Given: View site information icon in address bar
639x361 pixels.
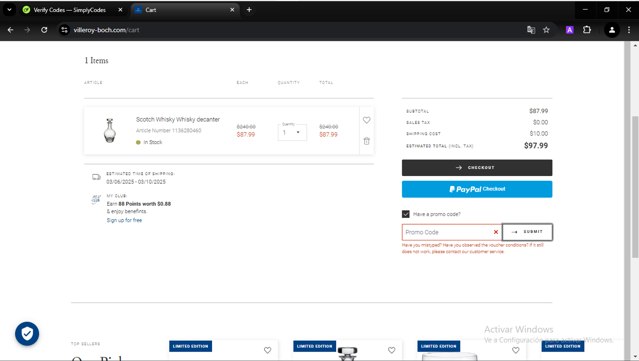Looking at the screenshot, I should (64, 30).
